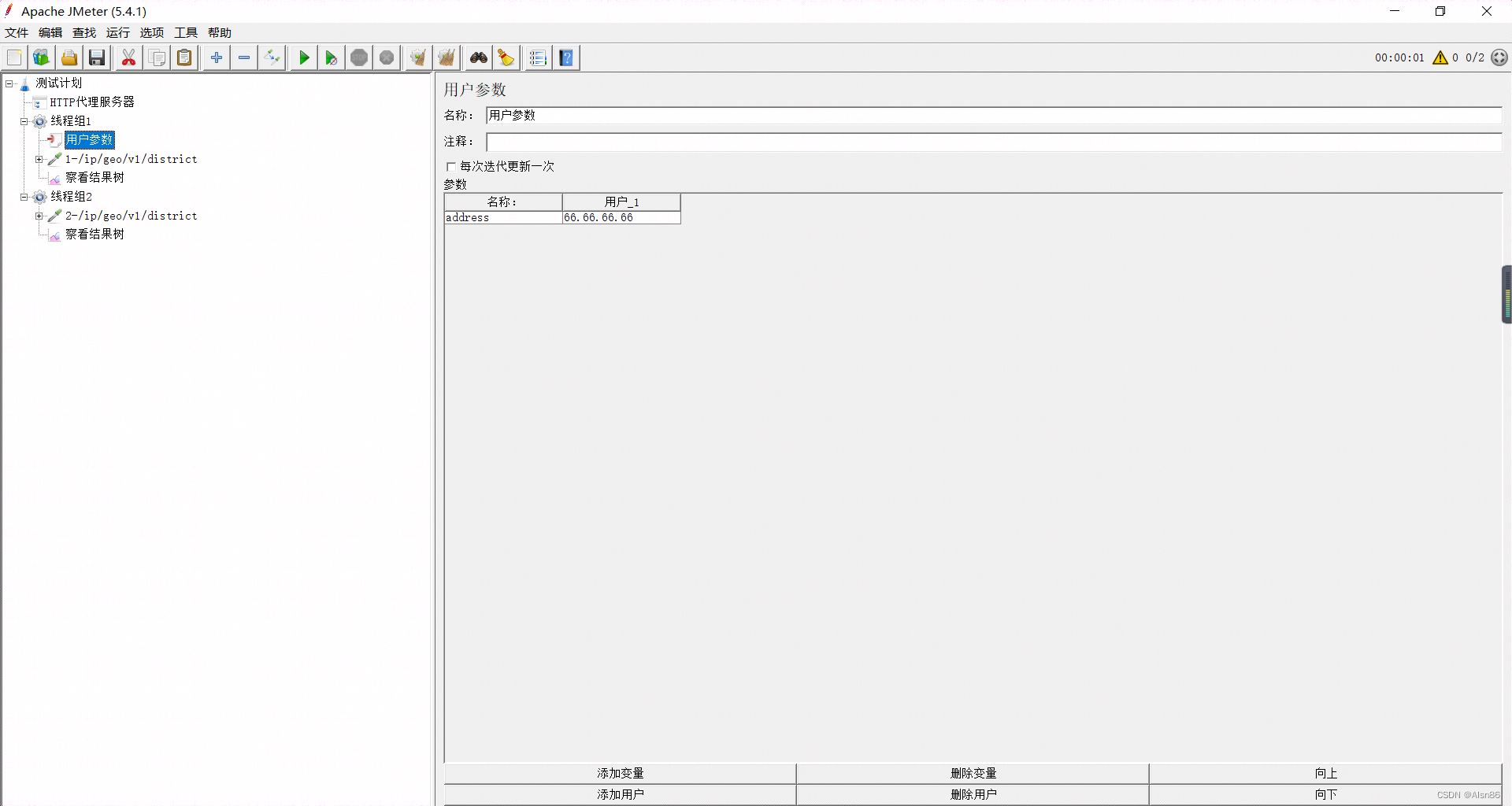The width and height of the screenshot is (1512, 806).
Task: Click the 0/2 active threads counter
Action: pyautogui.click(x=1474, y=57)
